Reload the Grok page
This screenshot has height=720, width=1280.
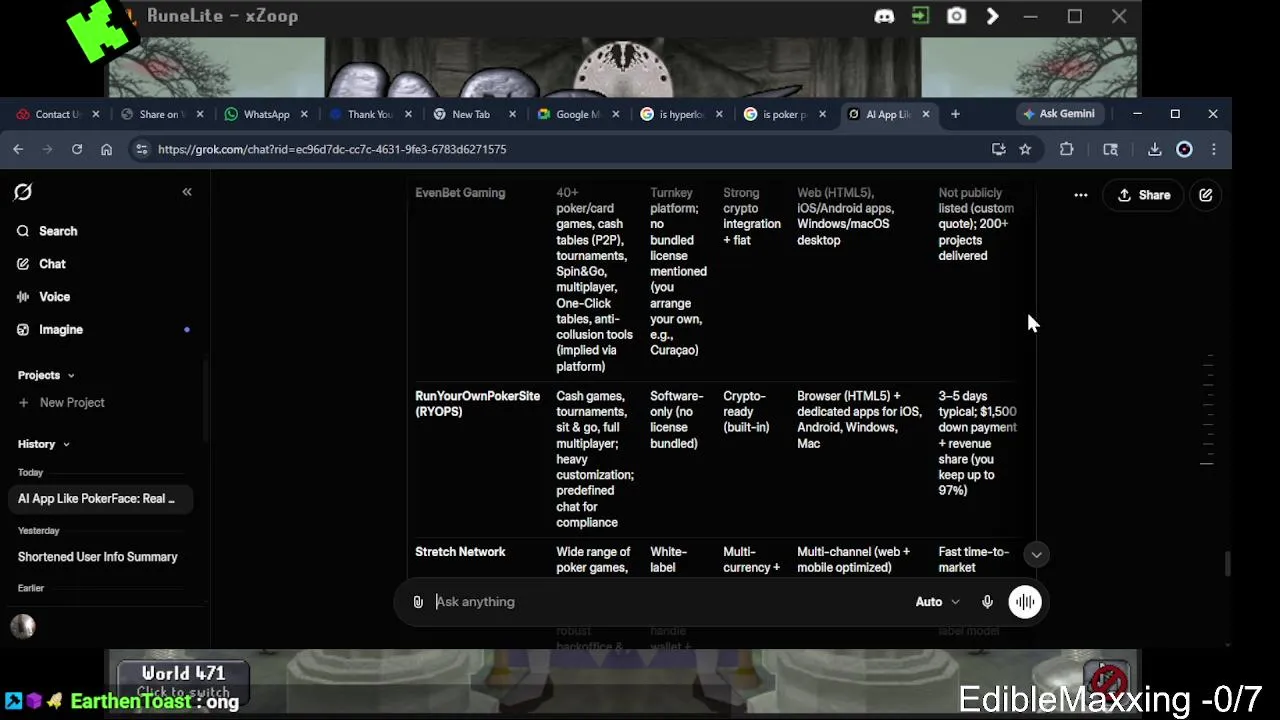(x=77, y=149)
